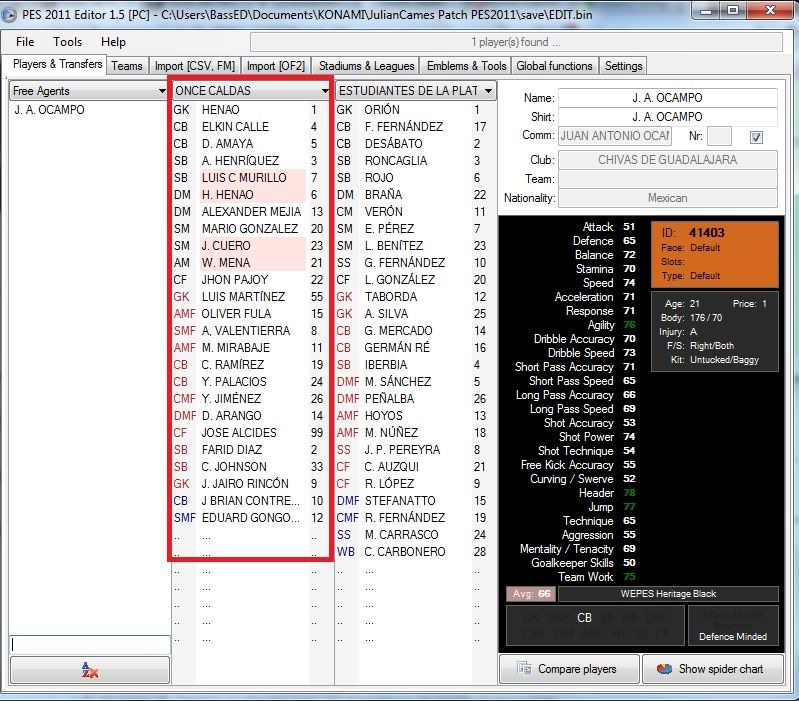Click the Compare players icon

tap(524, 668)
